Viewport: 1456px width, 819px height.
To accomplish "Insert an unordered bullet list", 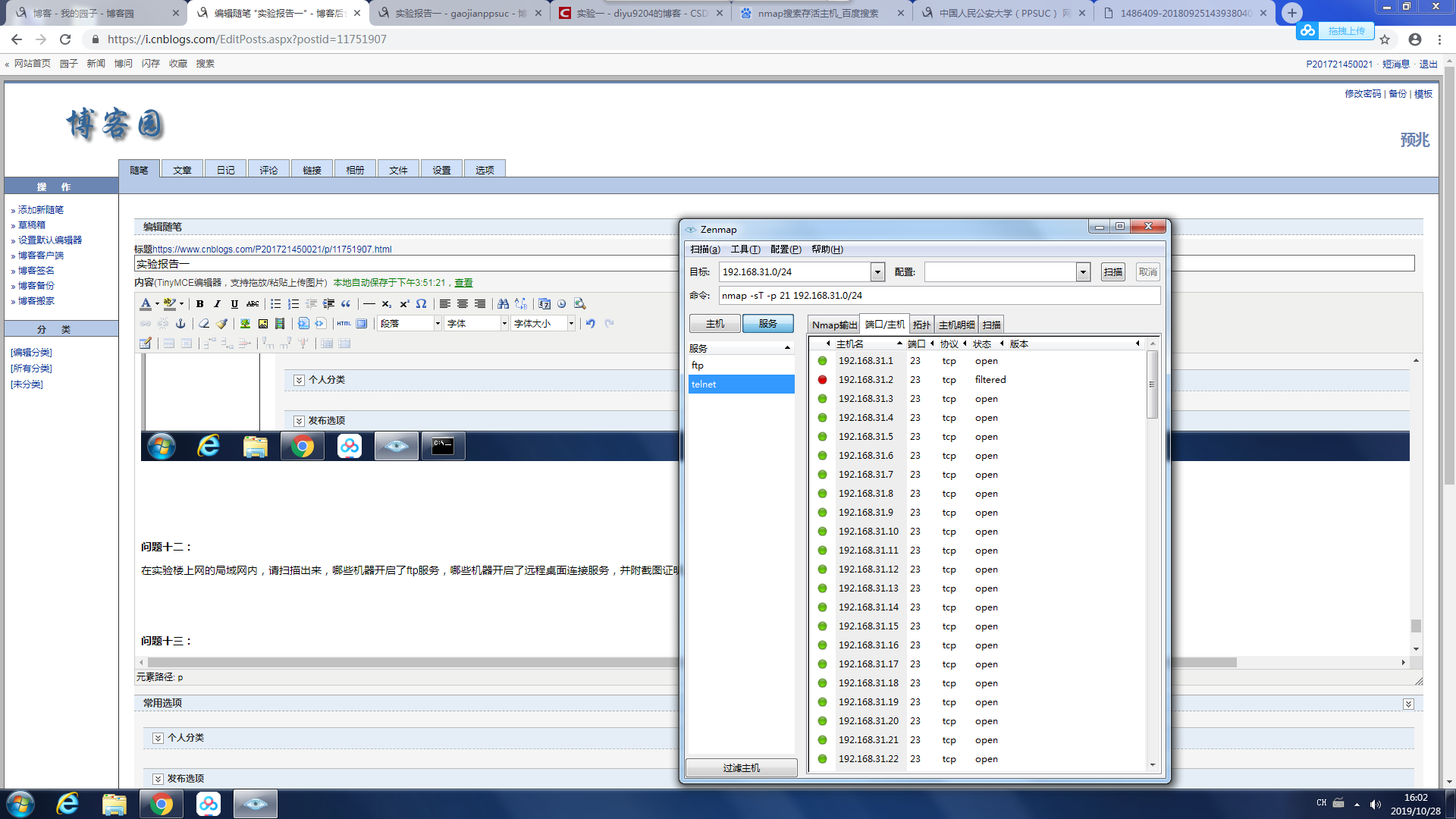I will (275, 303).
